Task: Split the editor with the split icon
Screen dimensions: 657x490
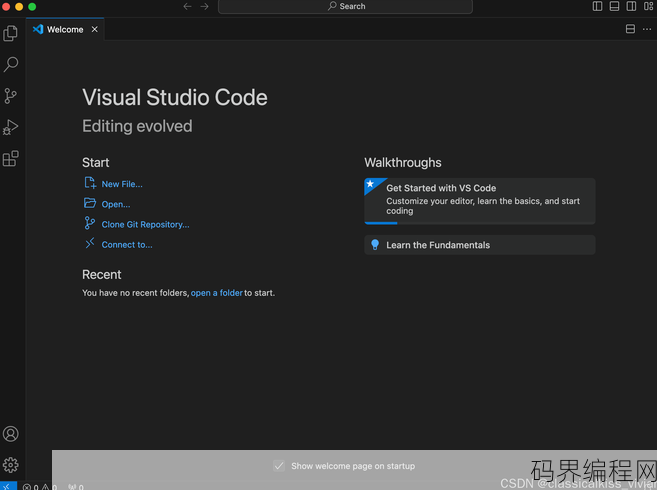Action: [x=630, y=29]
